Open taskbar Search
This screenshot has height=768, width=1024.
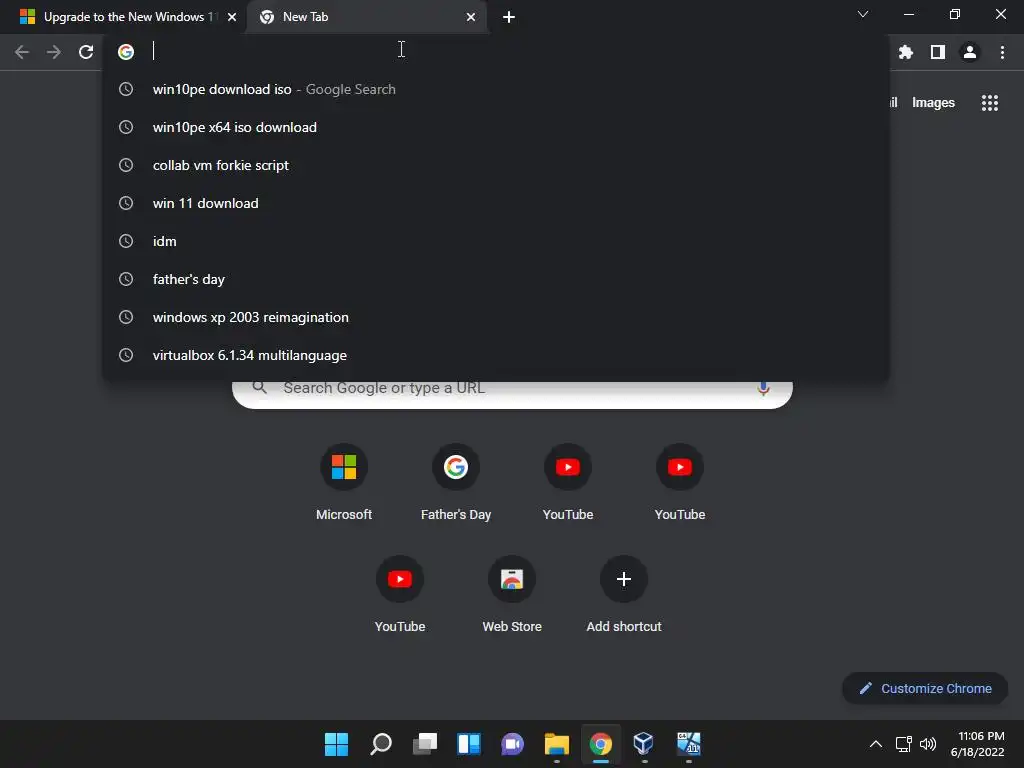(381, 744)
